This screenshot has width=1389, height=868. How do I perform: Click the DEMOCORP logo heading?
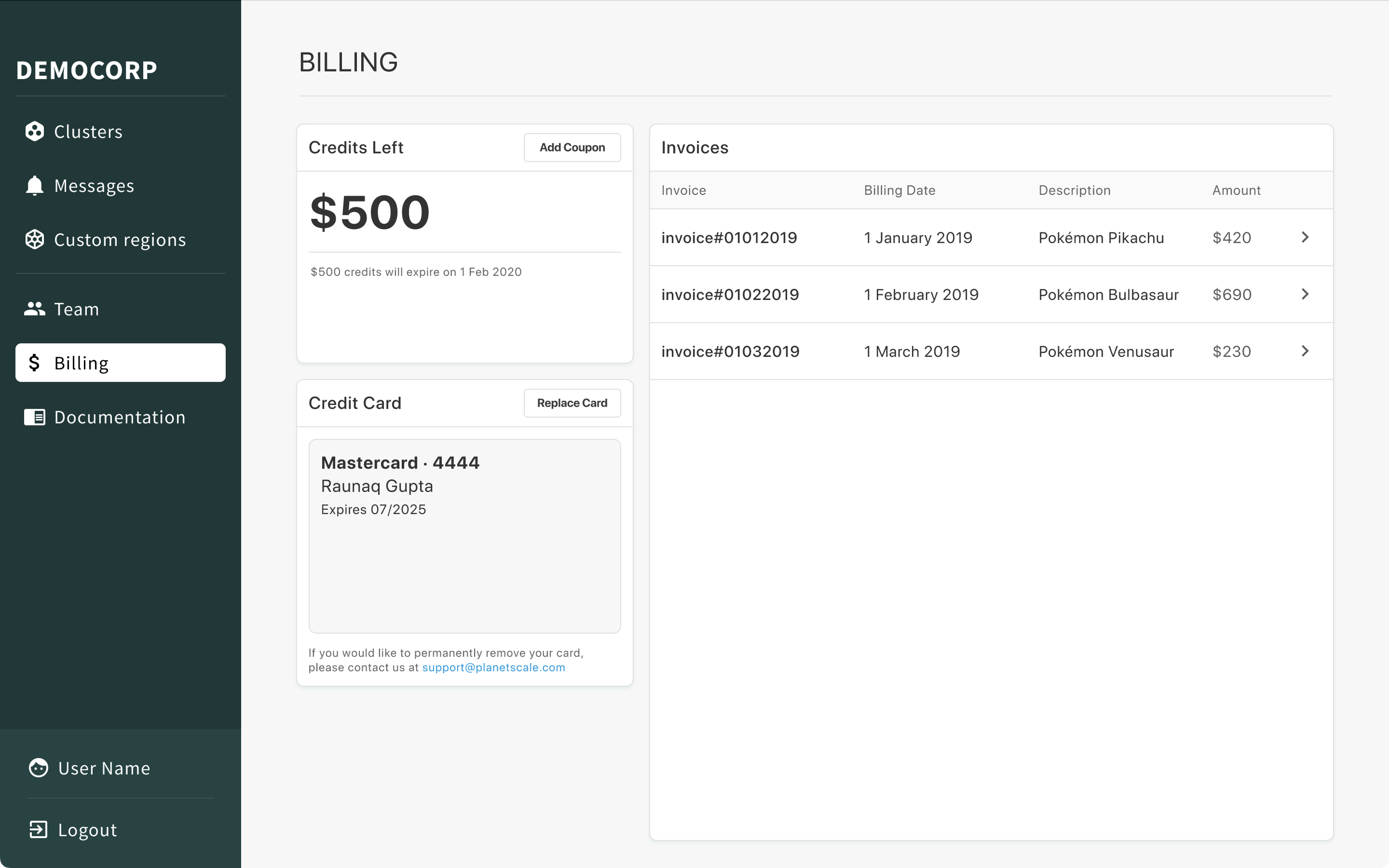(x=87, y=70)
